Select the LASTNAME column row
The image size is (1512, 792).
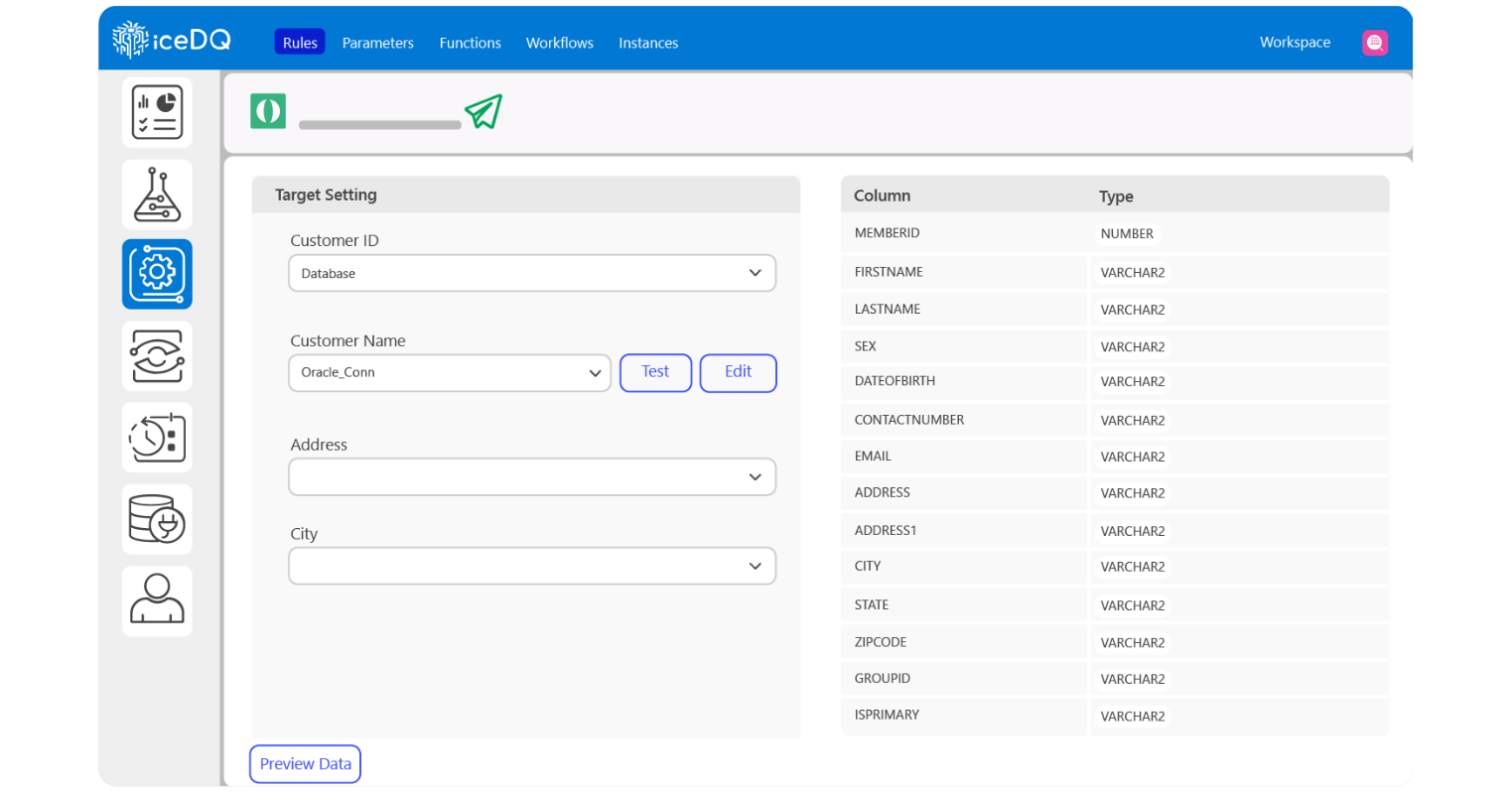1115,310
